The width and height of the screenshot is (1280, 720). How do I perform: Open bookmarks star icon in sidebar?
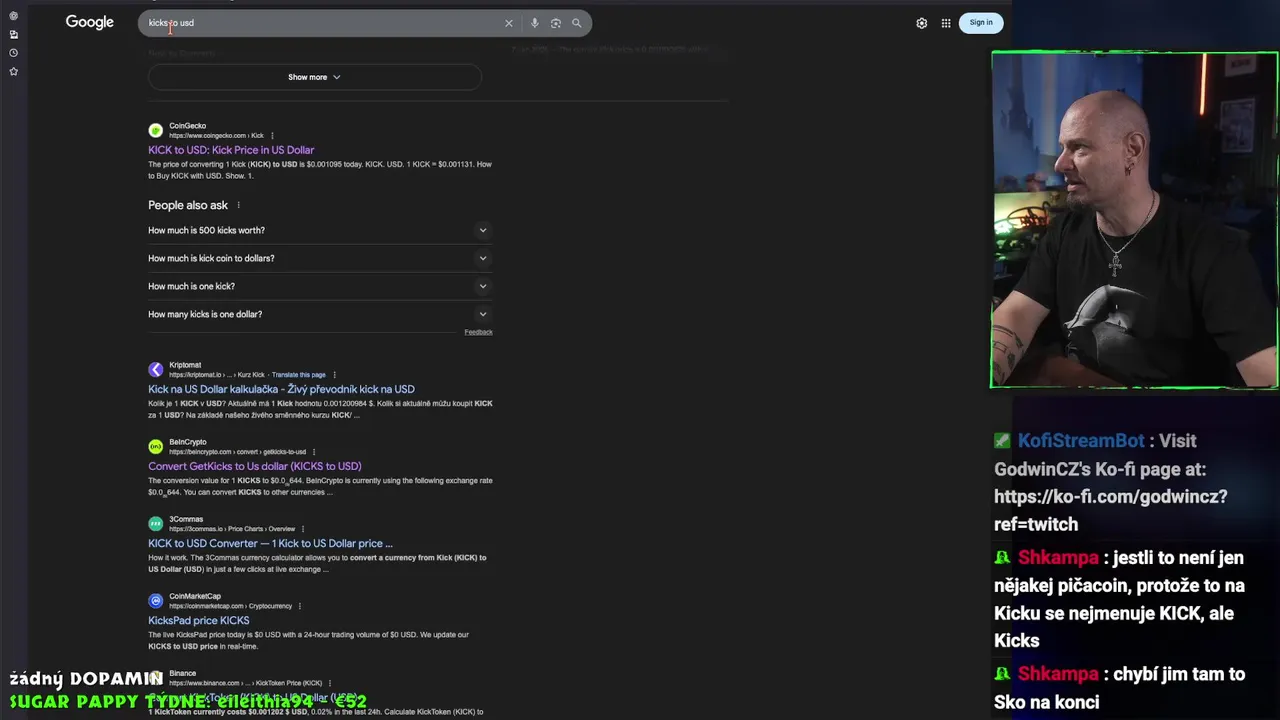pyautogui.click(x=13, y=71)
